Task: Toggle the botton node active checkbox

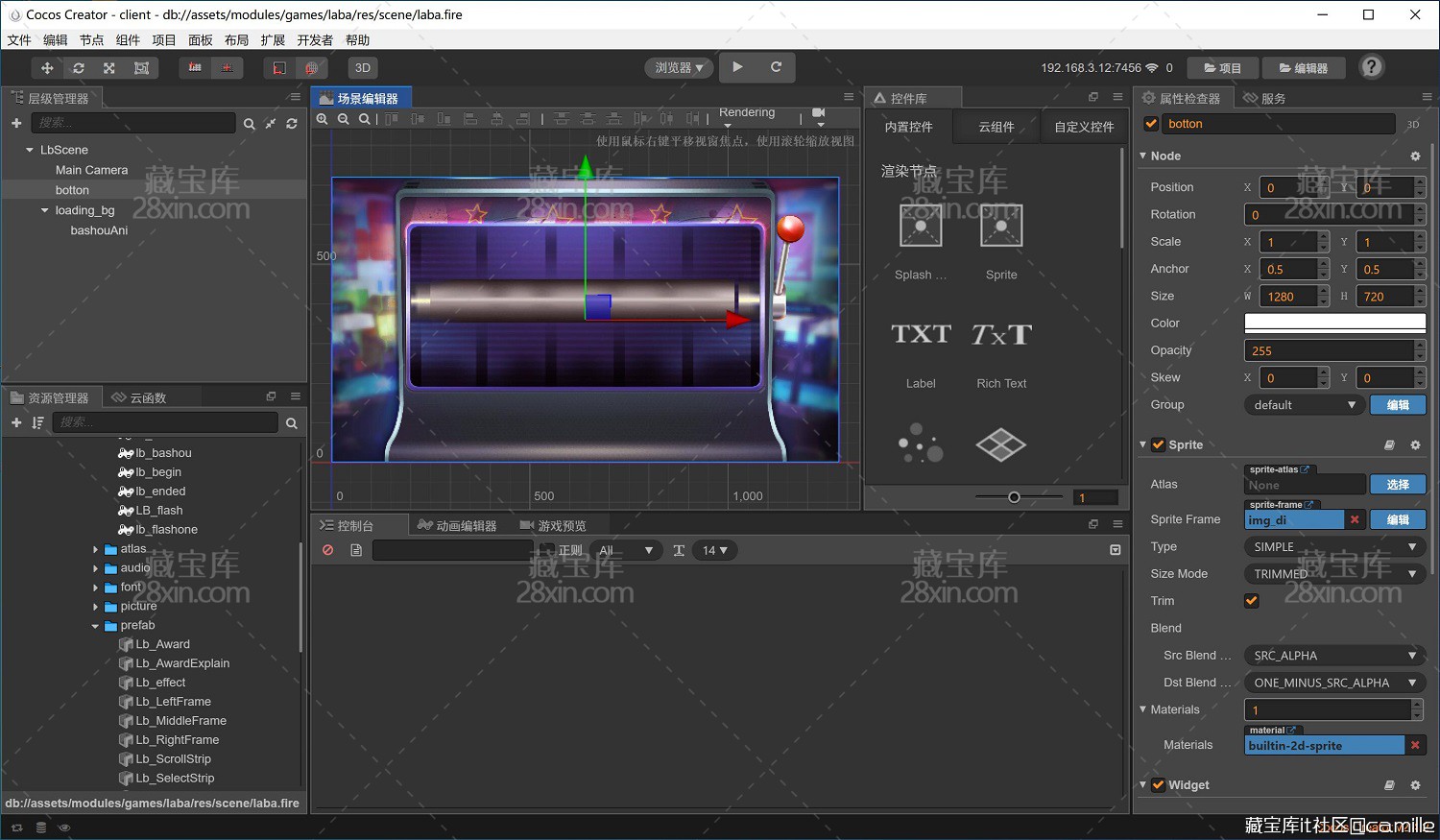Action: tap(1151, 123)
